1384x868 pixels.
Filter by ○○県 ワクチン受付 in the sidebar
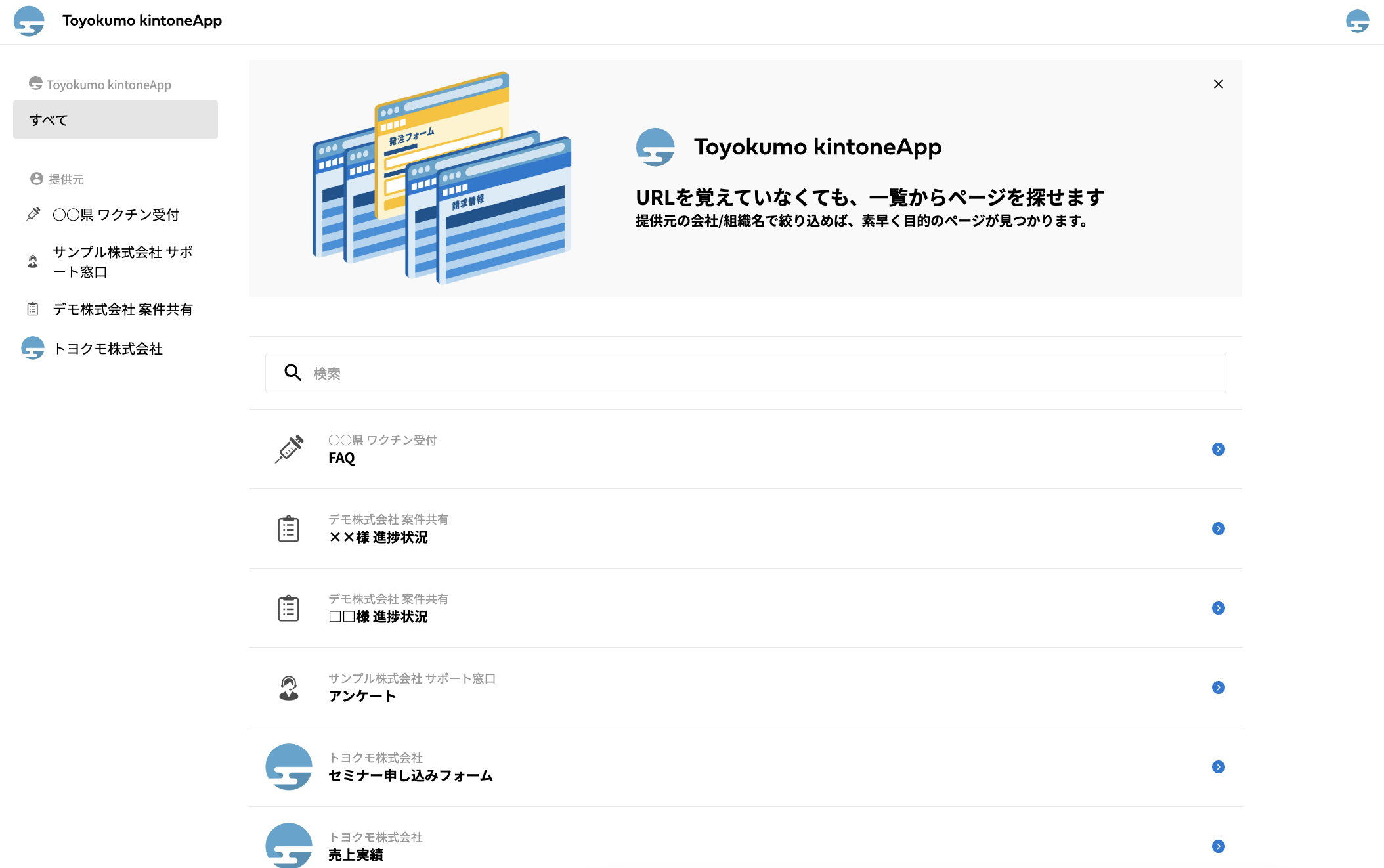(x=116, y=215)
